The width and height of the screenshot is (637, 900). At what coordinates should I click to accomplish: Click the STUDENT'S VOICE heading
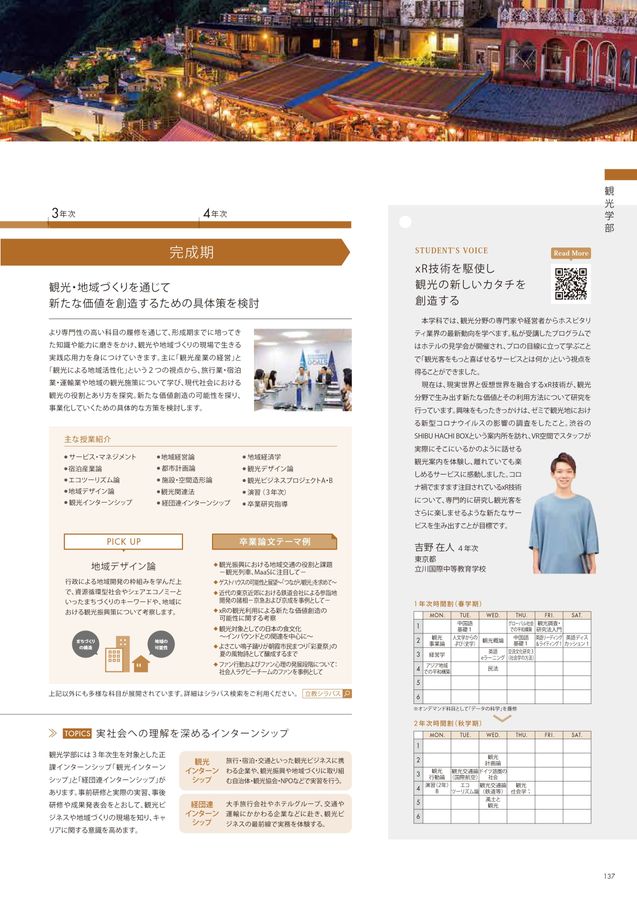(451, 251)
